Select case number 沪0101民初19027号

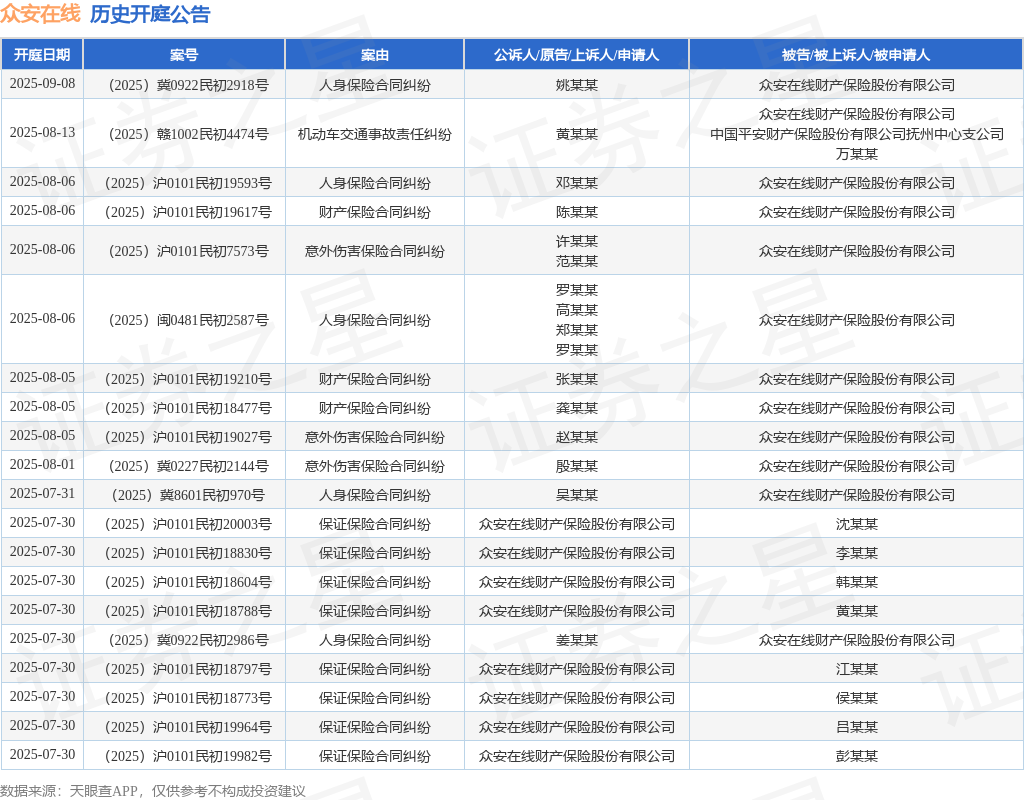pos(189,437)
